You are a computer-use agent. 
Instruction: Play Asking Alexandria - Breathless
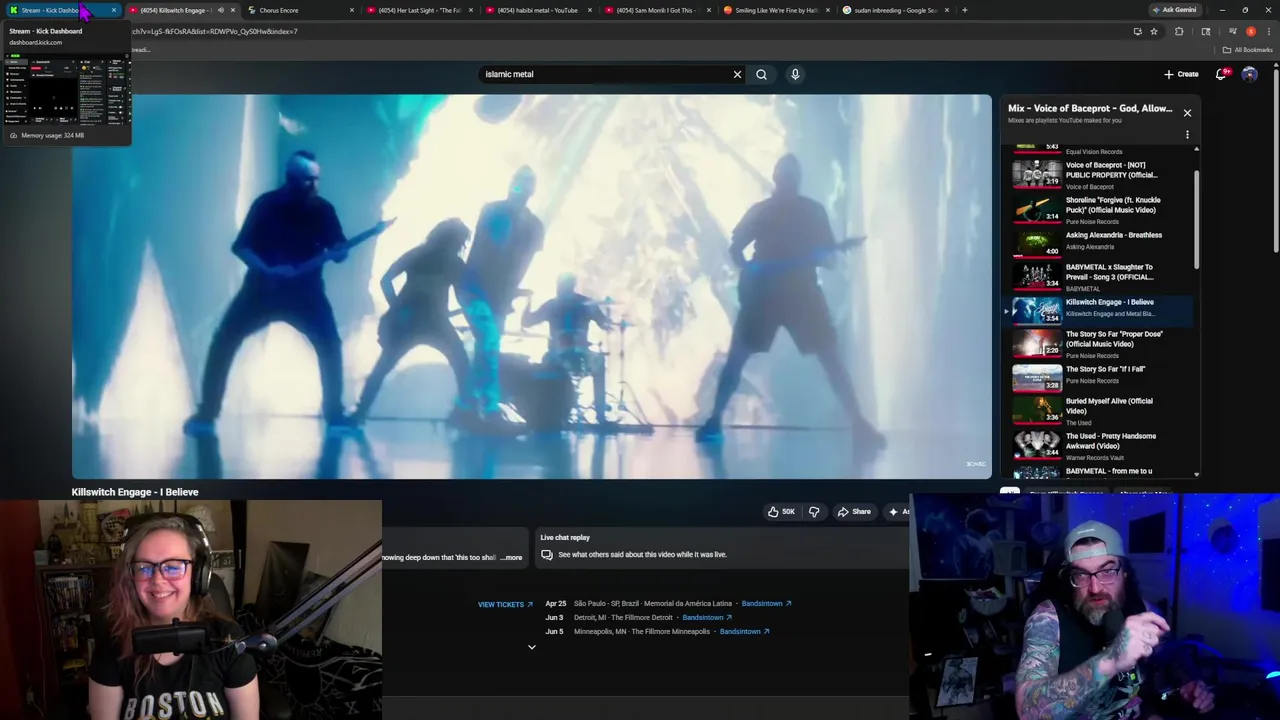point(1100,242)
